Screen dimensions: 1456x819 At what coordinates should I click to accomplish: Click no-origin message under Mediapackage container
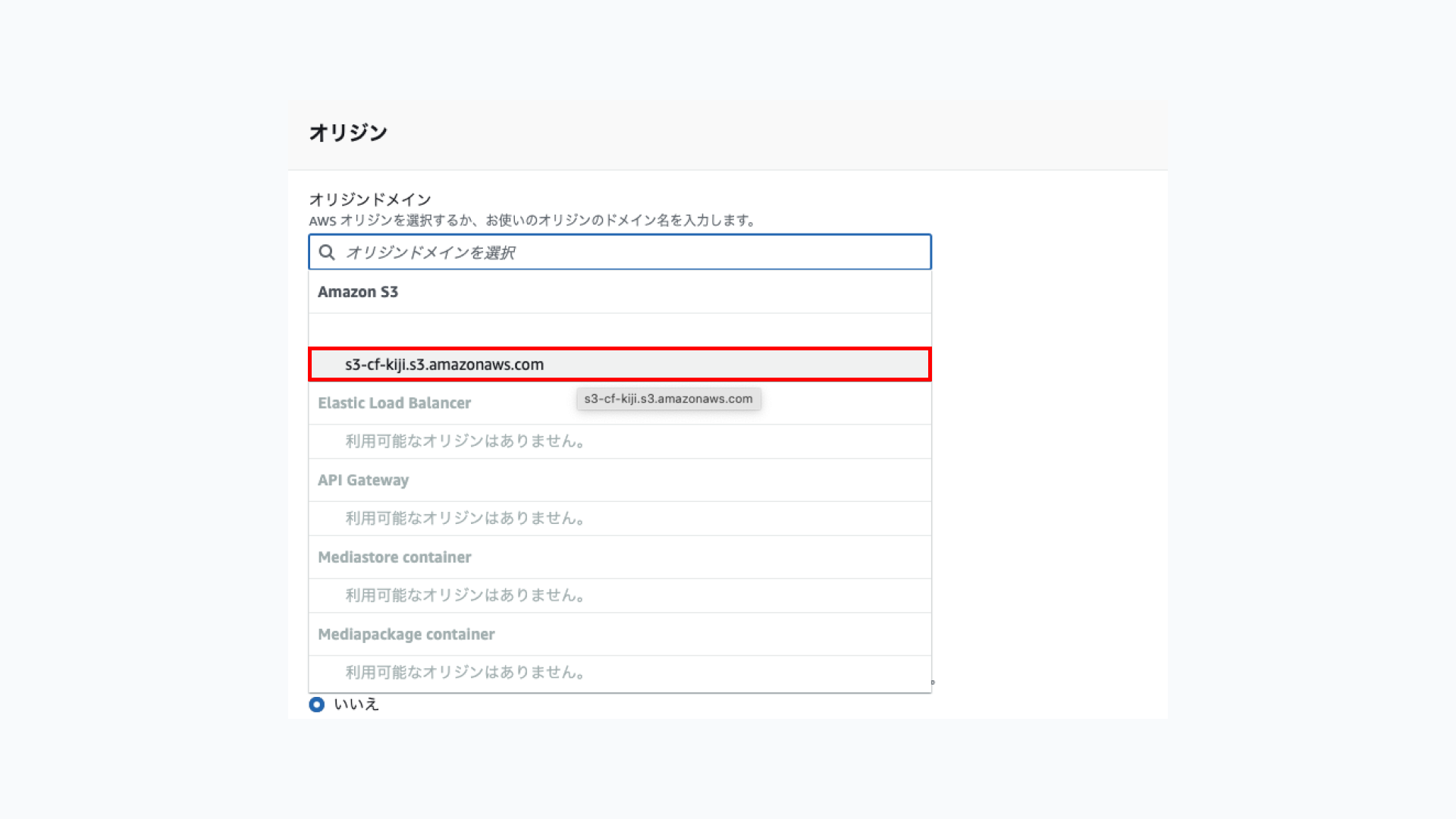465,673
